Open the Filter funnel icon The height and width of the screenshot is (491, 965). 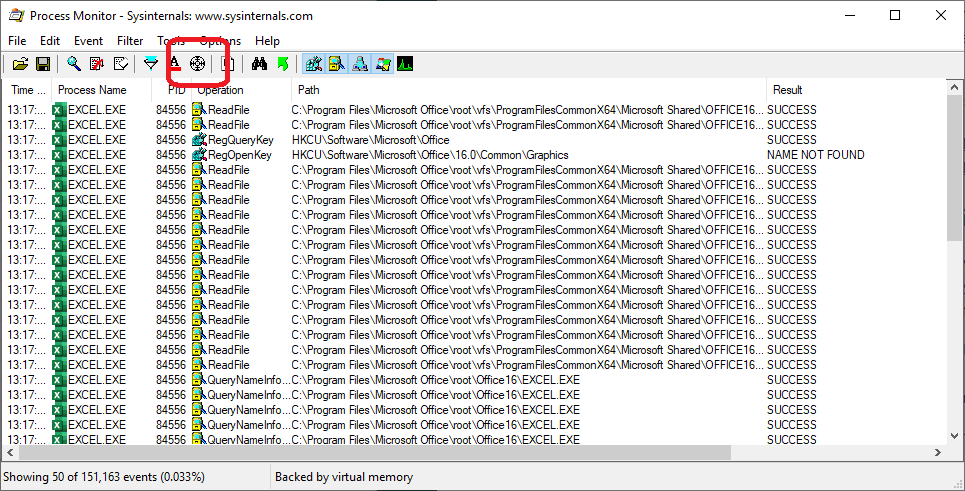(151, 64)
